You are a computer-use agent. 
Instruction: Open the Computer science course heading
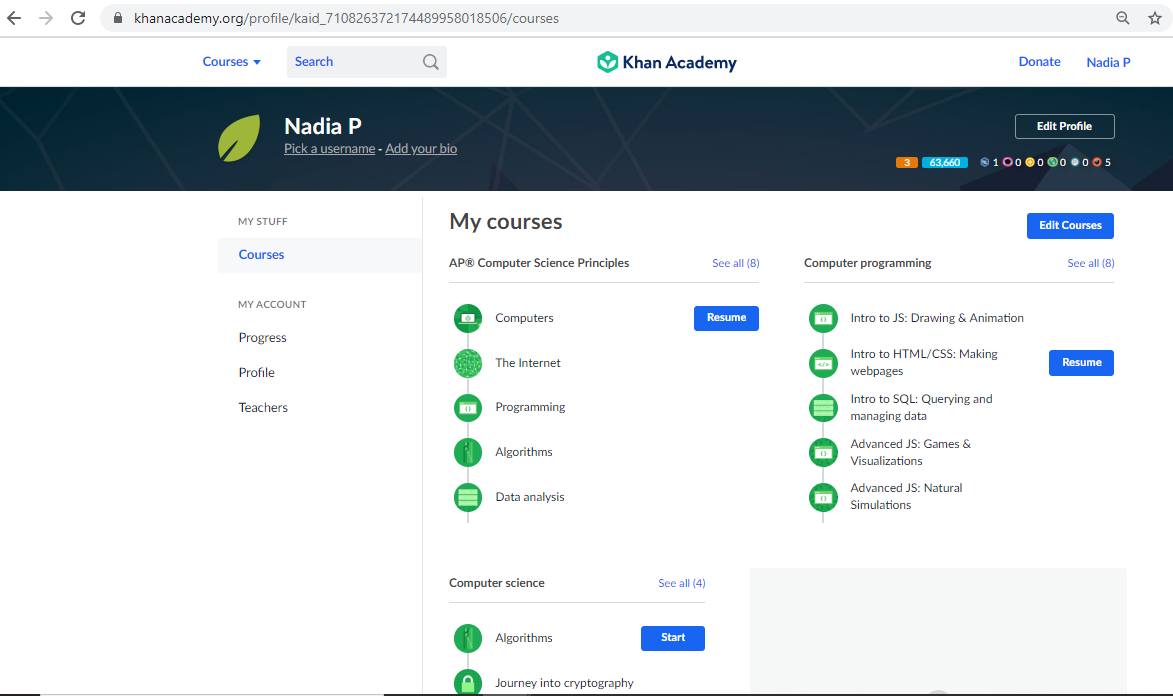click(497, 584)
